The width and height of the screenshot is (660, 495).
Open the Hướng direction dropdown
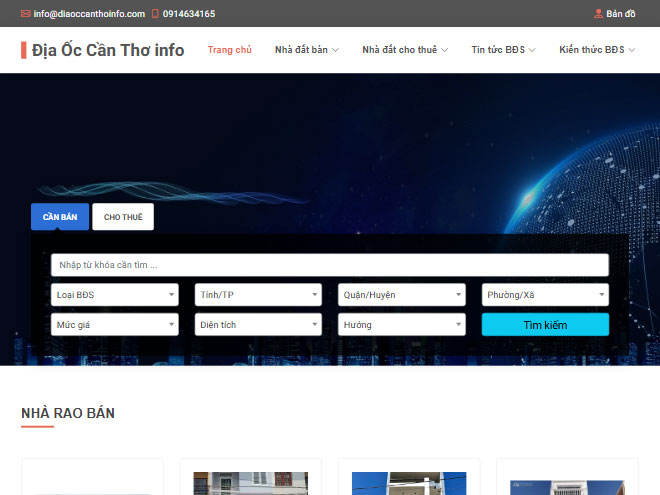pyautogui.click(x=402, y=325)
